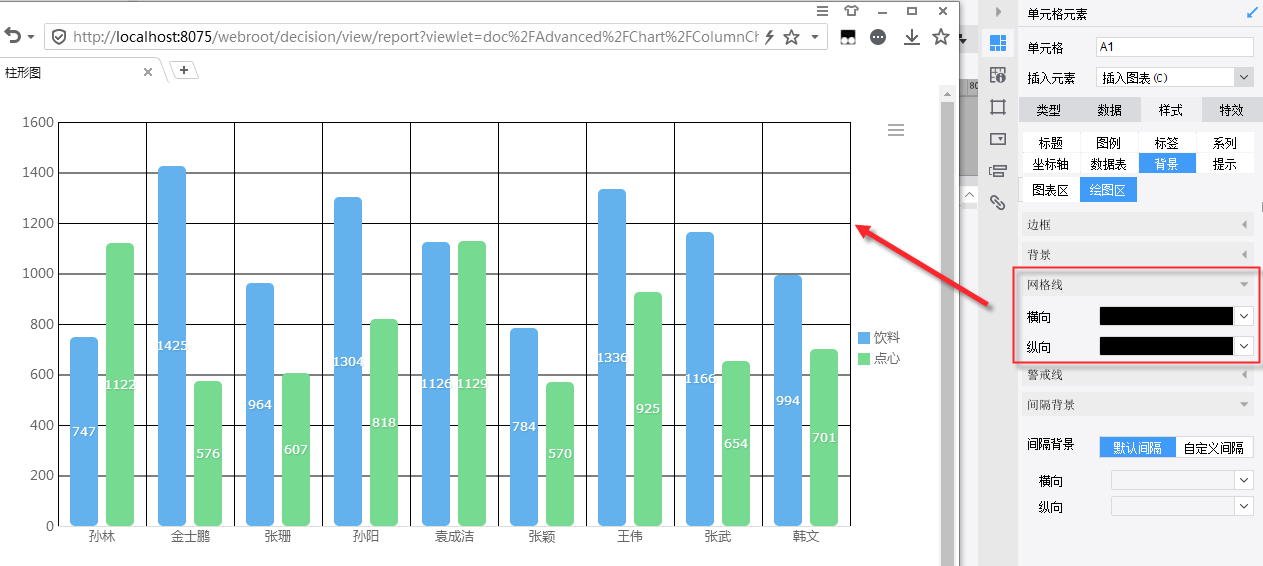Open the browser hamburger menu at top

(x=822, y=11)
